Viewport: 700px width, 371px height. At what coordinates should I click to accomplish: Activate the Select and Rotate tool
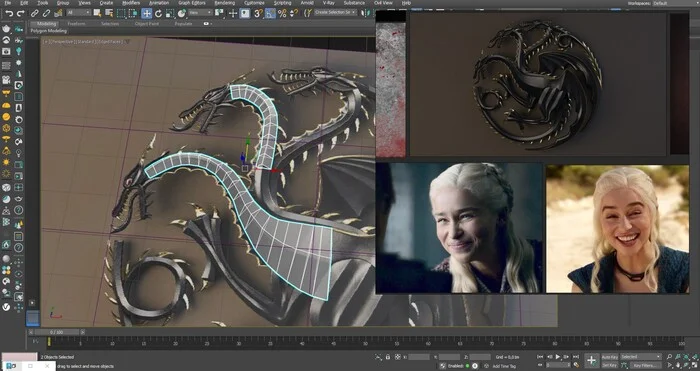coord(158,13)
